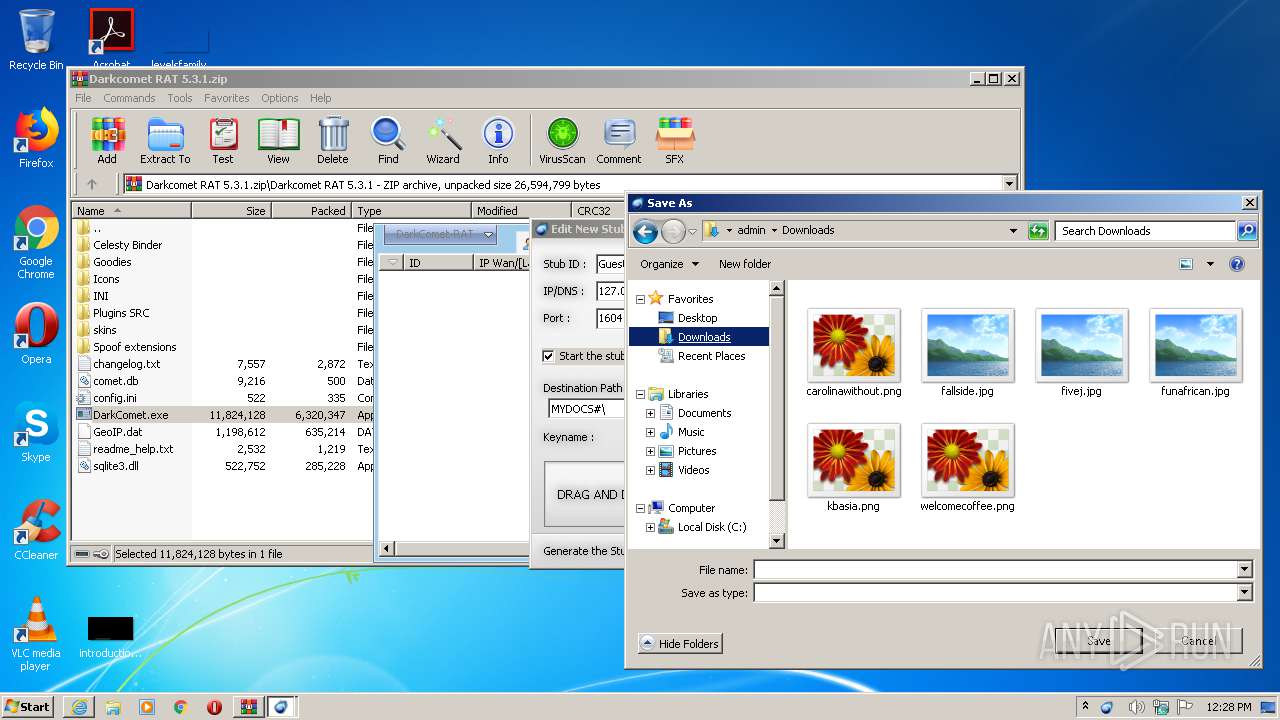
Task: Collapse the Favorites tree group
Action: pos(640,299)
